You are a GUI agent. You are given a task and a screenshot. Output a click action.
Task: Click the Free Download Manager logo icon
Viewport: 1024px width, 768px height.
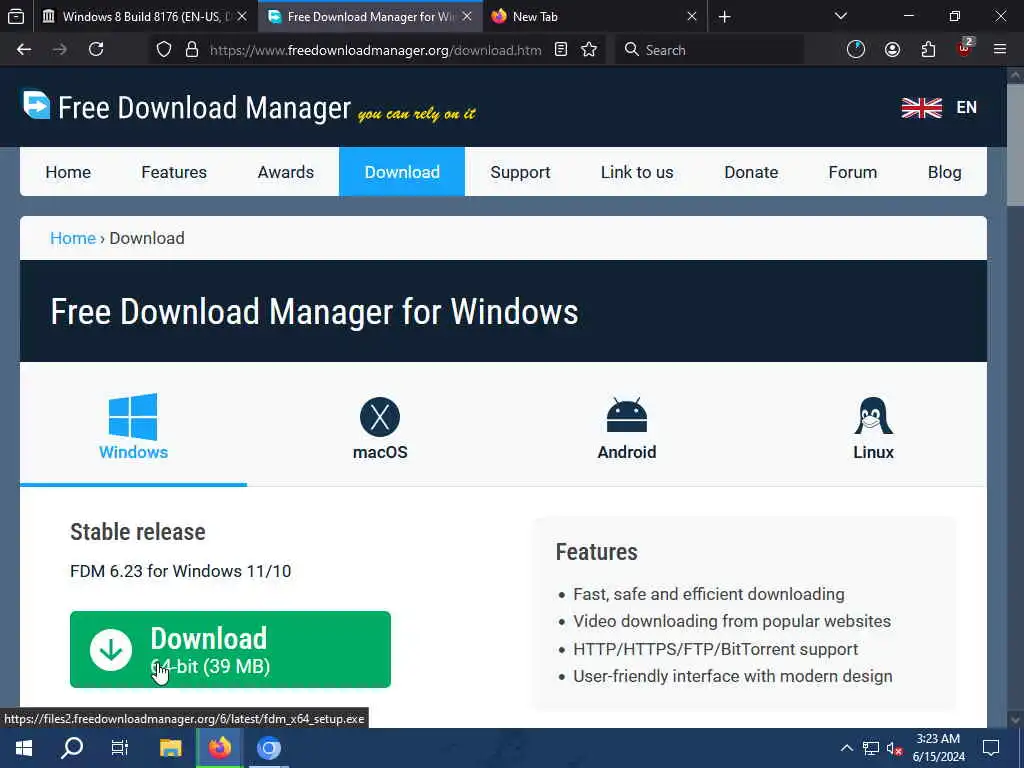[37, 105]
